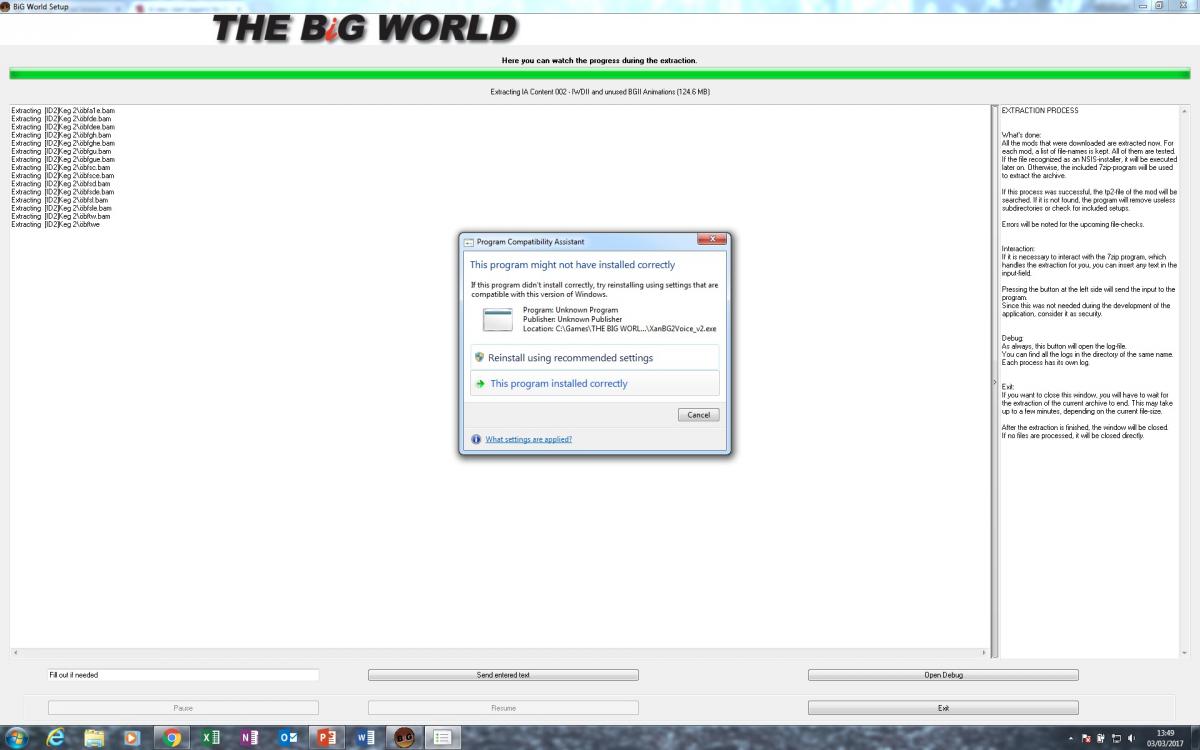The image size is (1200, 750).
Task: Select This program installed correctly
Action: [595, 383]
